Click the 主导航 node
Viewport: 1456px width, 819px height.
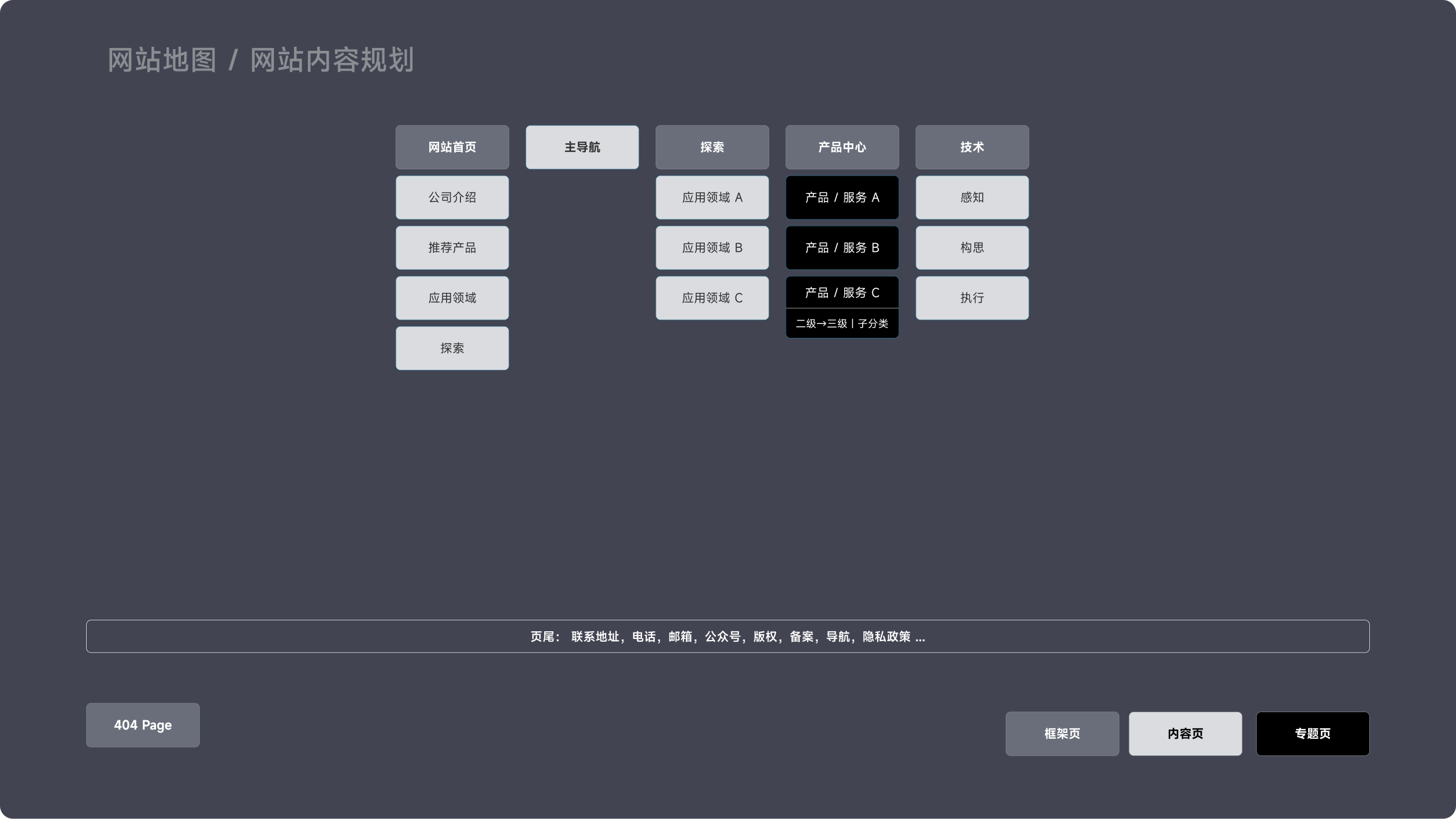(582, 147)
